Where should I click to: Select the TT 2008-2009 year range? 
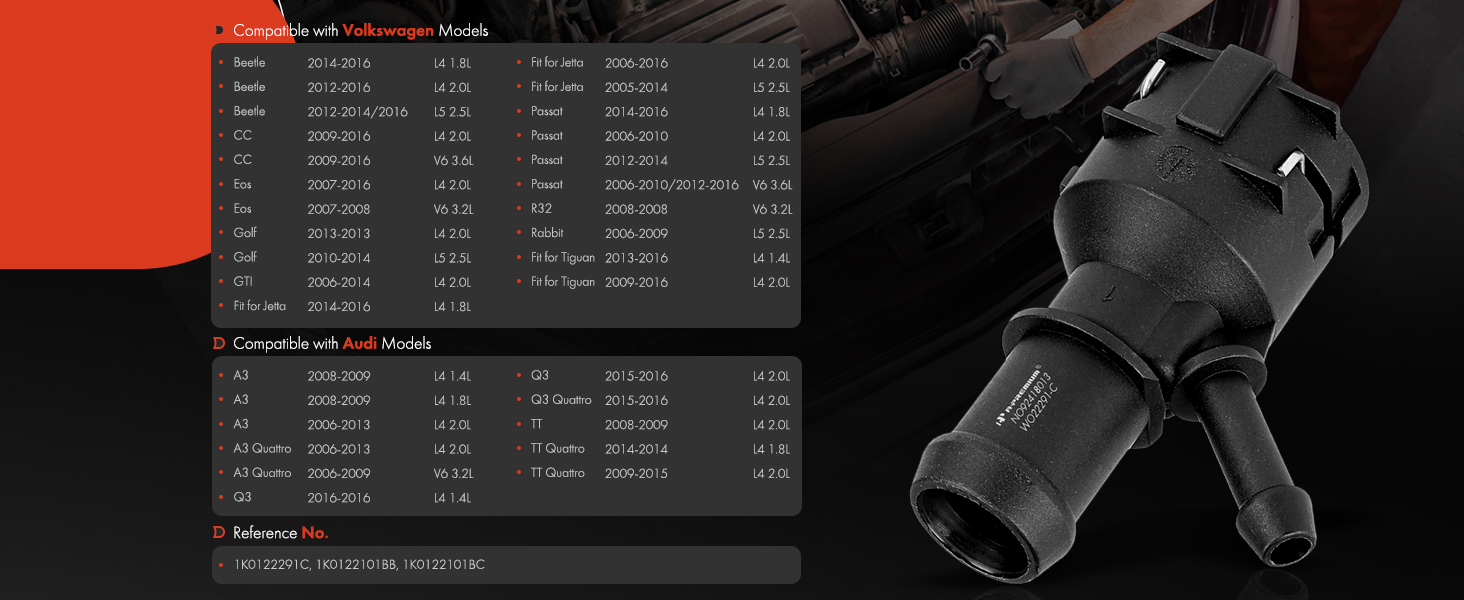coord(636,425)
